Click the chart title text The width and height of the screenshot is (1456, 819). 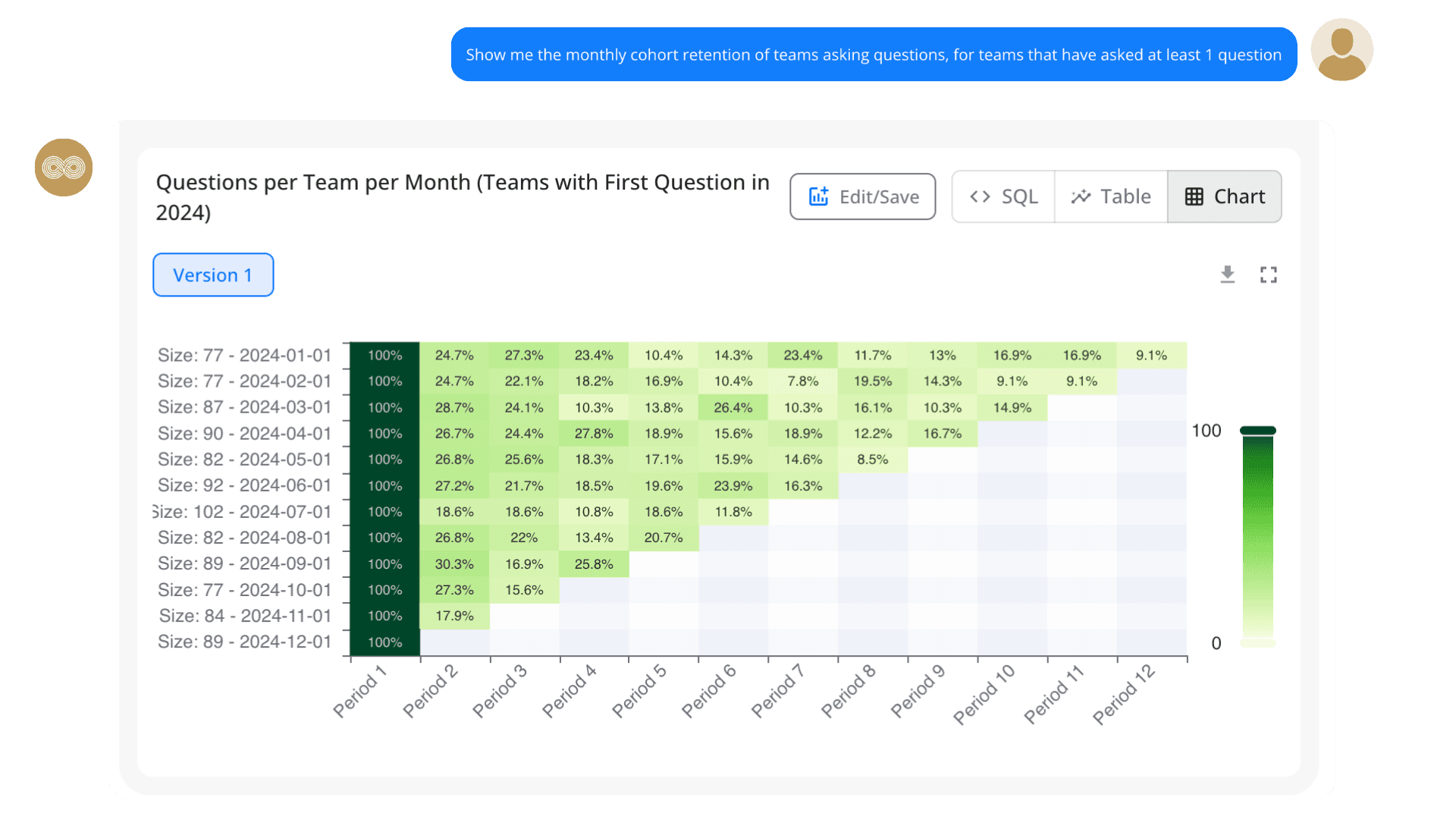(463, 197)
